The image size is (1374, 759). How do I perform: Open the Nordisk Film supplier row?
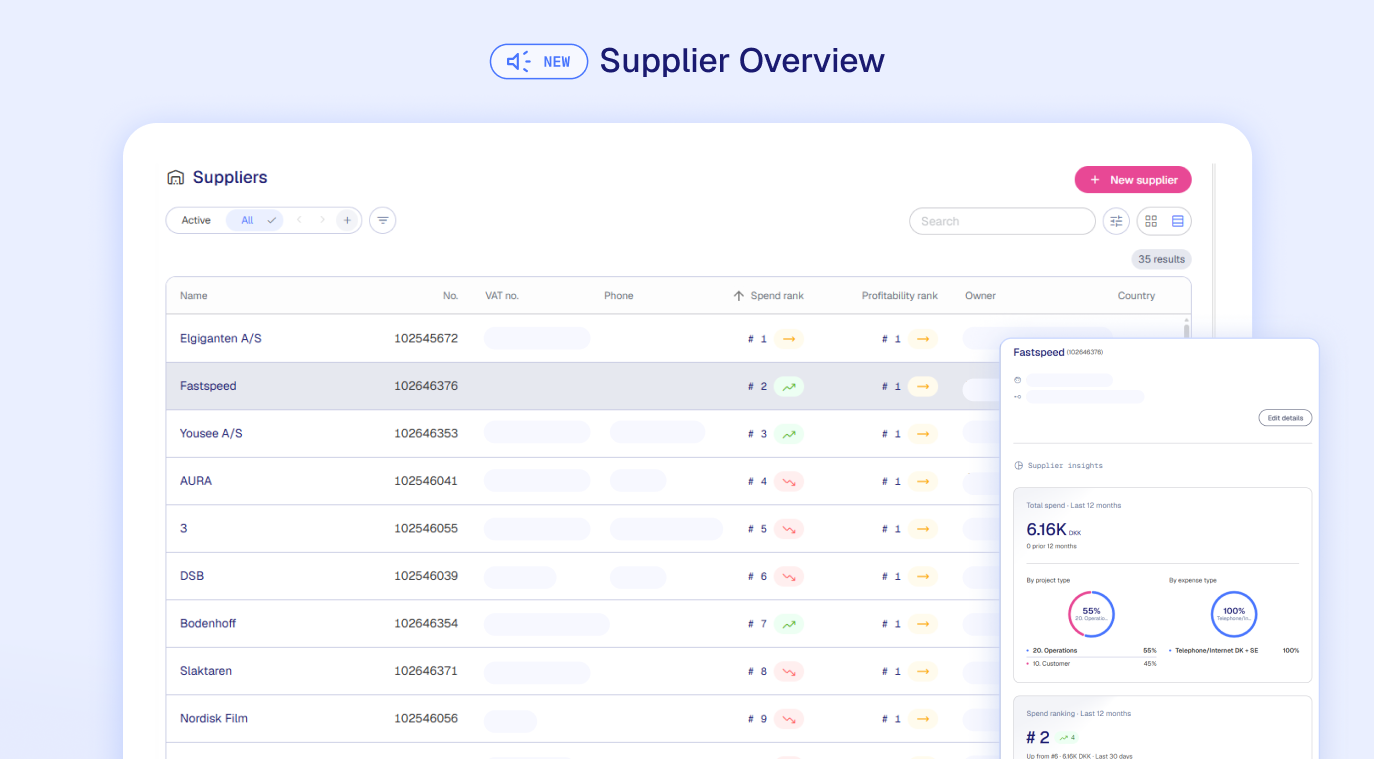coord(583,719)
